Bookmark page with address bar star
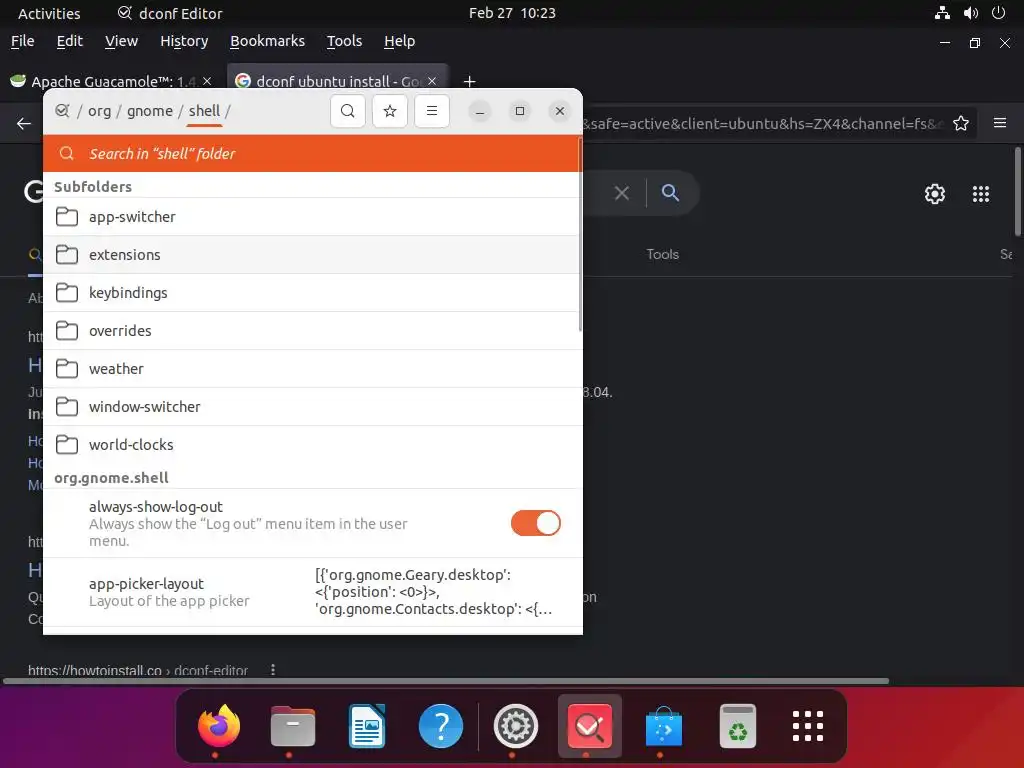1024x768 pixels. [x=961, y=123]
